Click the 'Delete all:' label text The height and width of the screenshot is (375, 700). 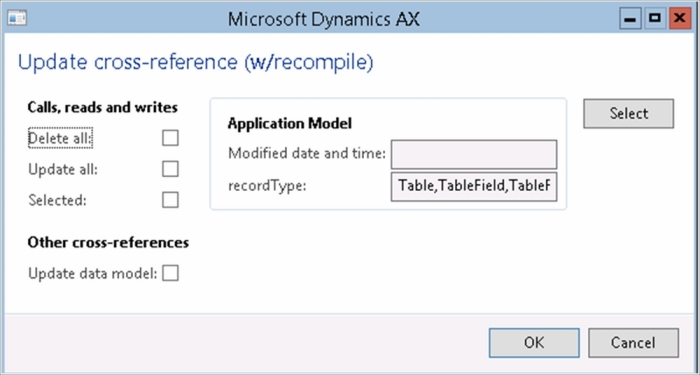[x=60, y=139]
